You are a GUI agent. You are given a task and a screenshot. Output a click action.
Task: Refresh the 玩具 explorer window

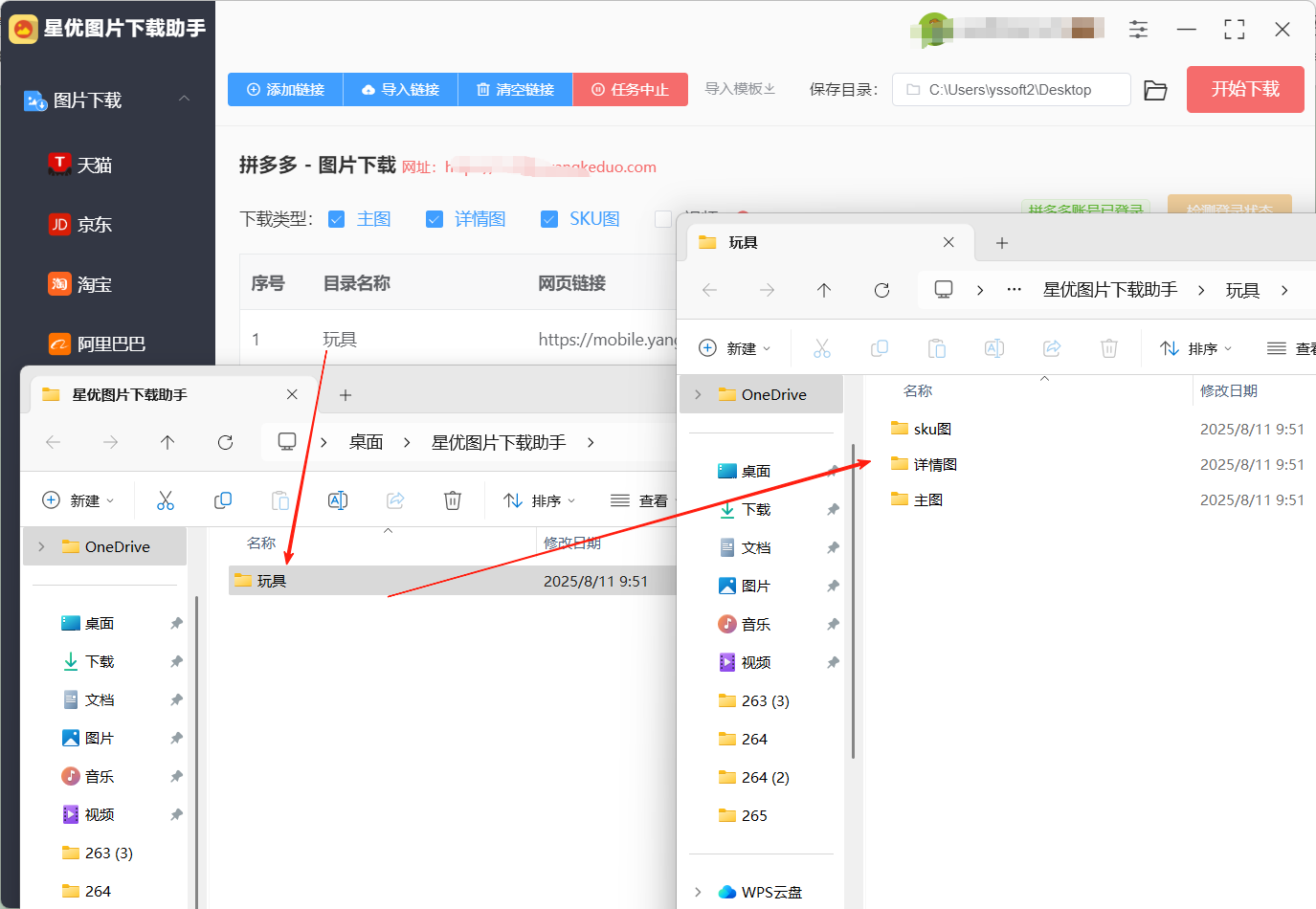click(881, 290)
